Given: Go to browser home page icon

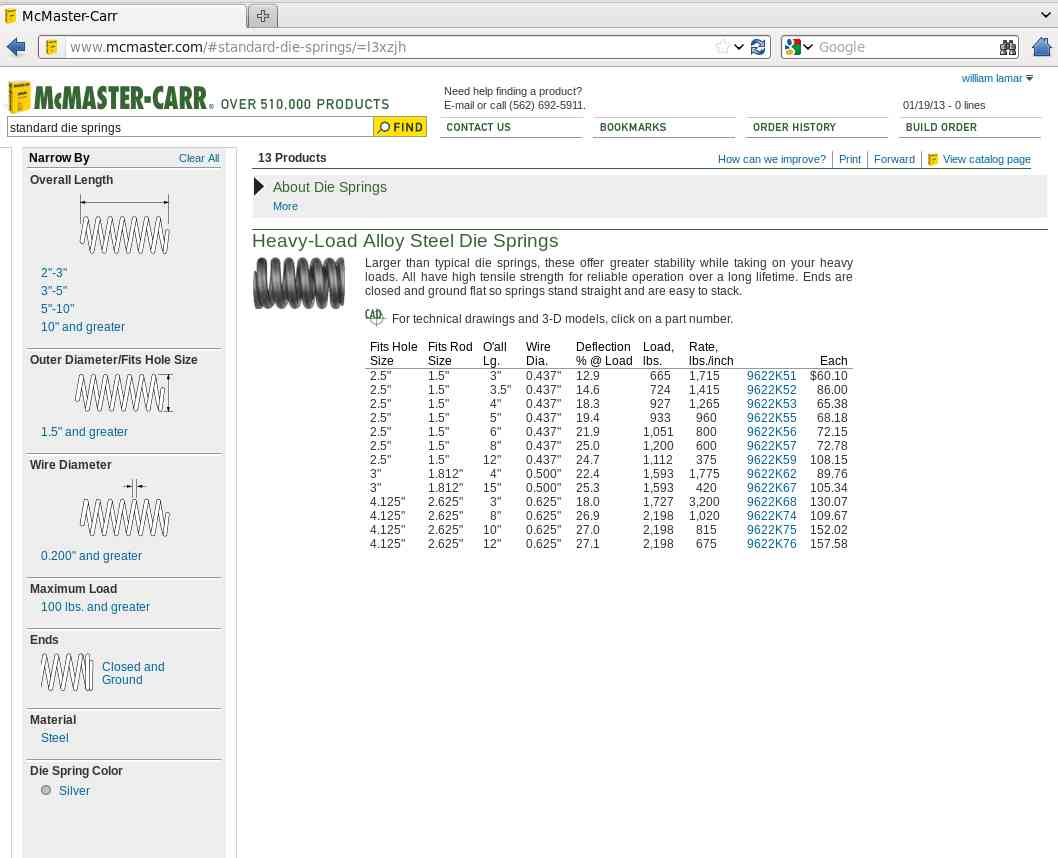Looking at the screenshot, I should point(1042,47).
